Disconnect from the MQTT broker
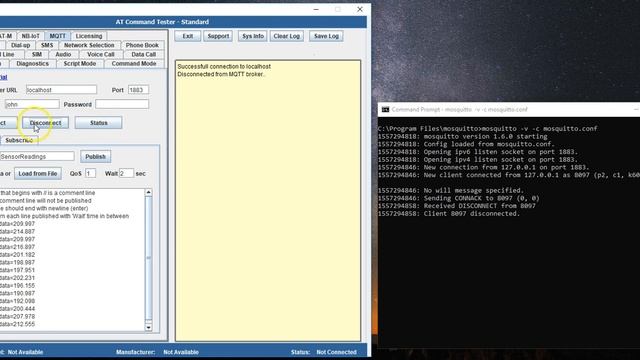The width and height of the screenshot is (640, 360). 45,123
